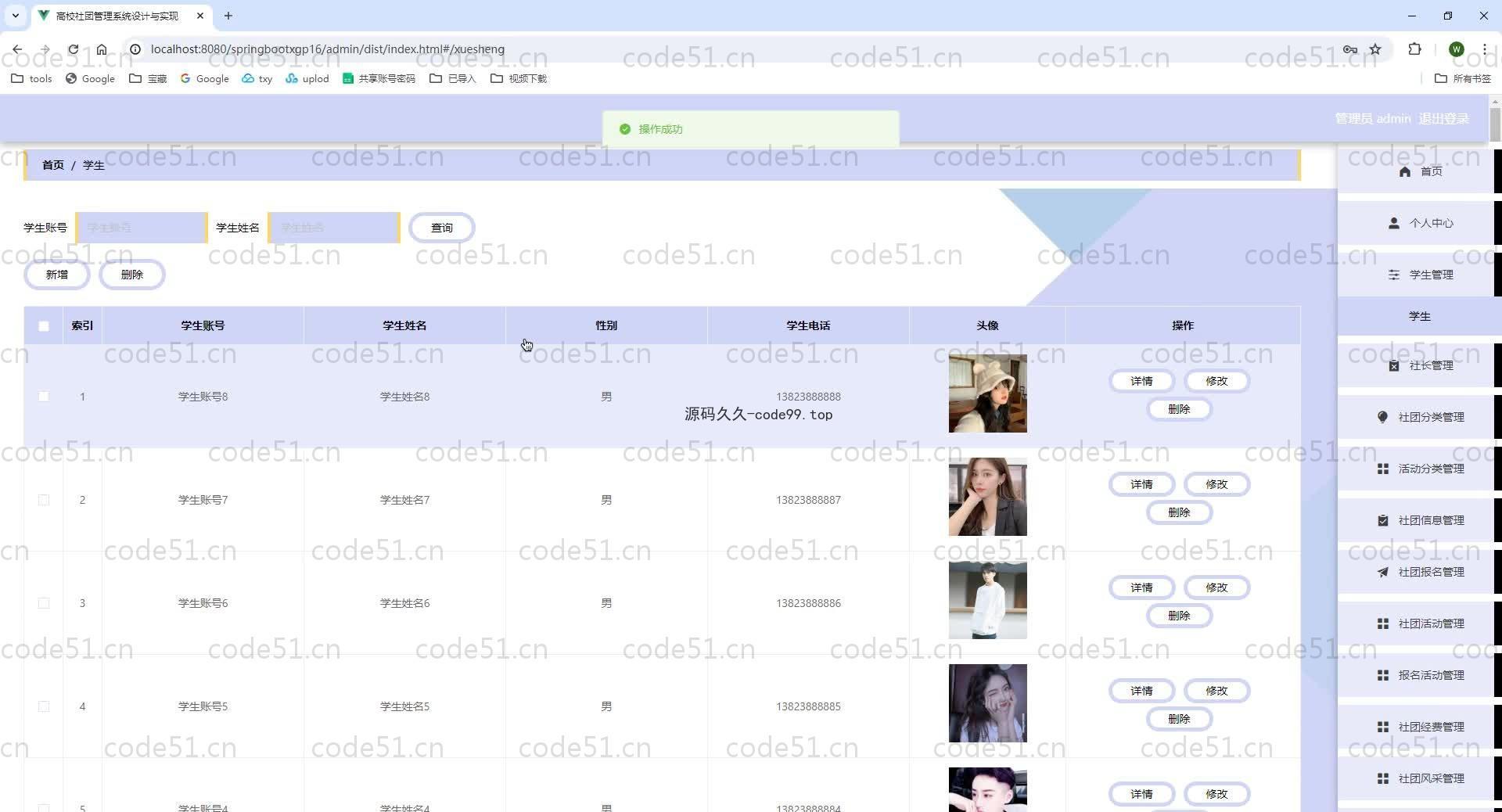The height and width of the screenshot is (812, 1502).
Task: Click the site info icon in the address bar
Action: coord(135,49)
